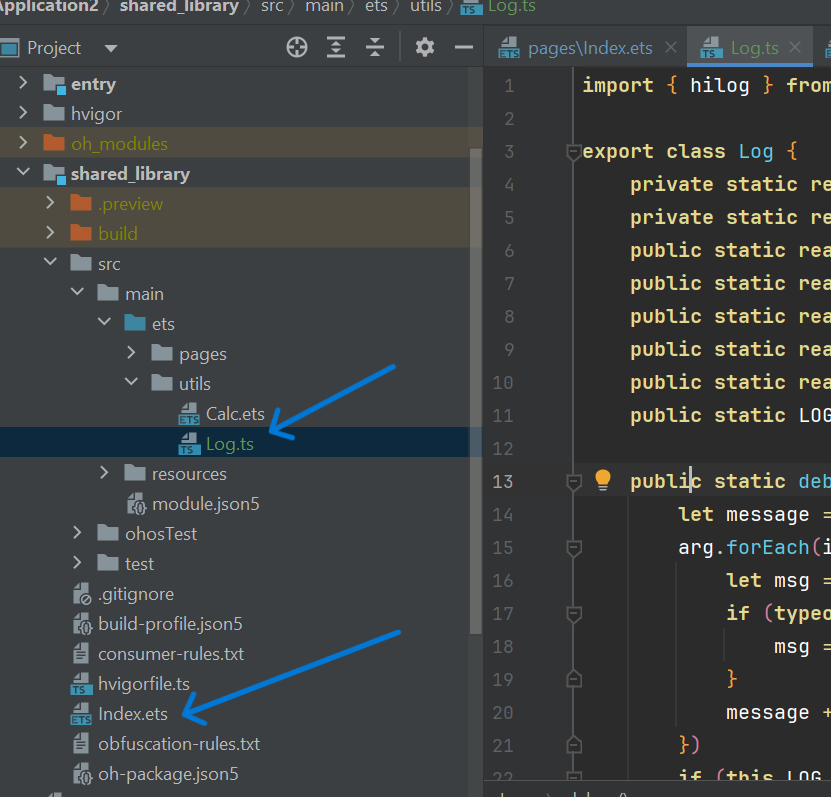
Task: Click the Expand All icon in Project toolbar
Action: point(336,47)
